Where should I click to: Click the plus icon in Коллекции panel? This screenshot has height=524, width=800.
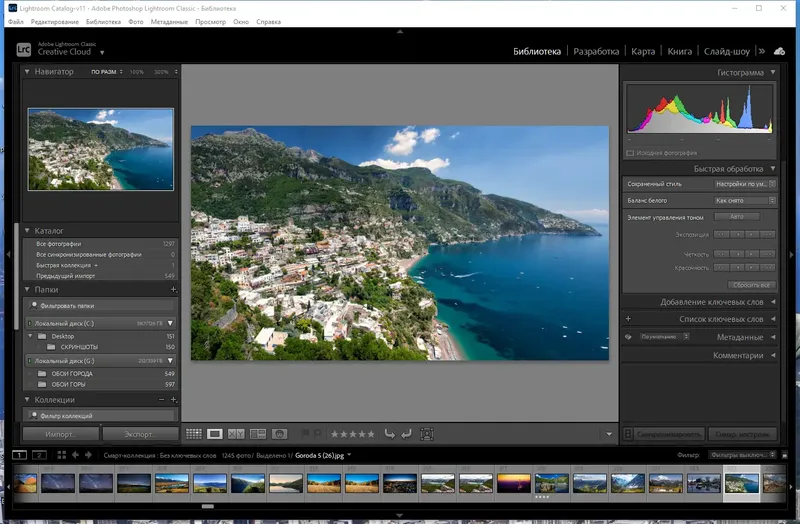point(173,399)
